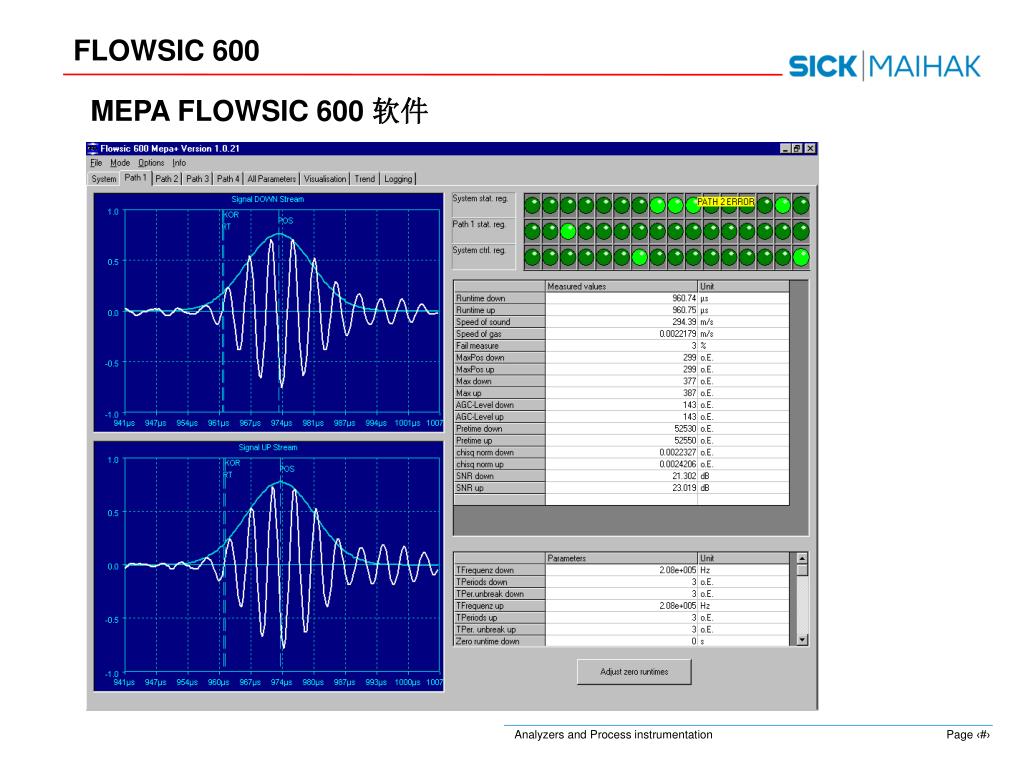Click the rightmost LED in the System ctrl. reg. row
This screenshot has height=768, width=1024.
click(801, 257)
